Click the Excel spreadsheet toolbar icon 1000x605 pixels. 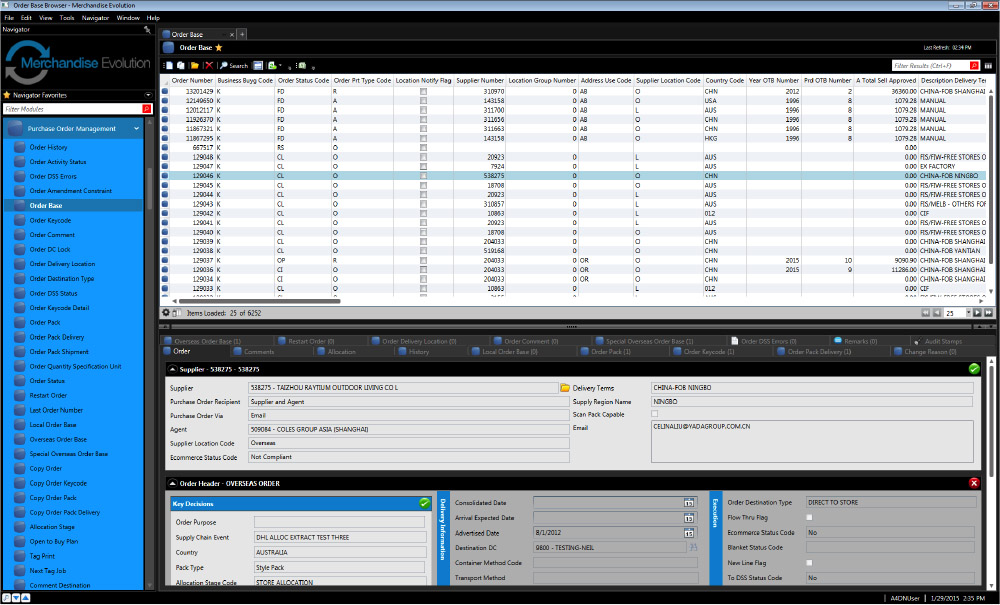point(302,66)
